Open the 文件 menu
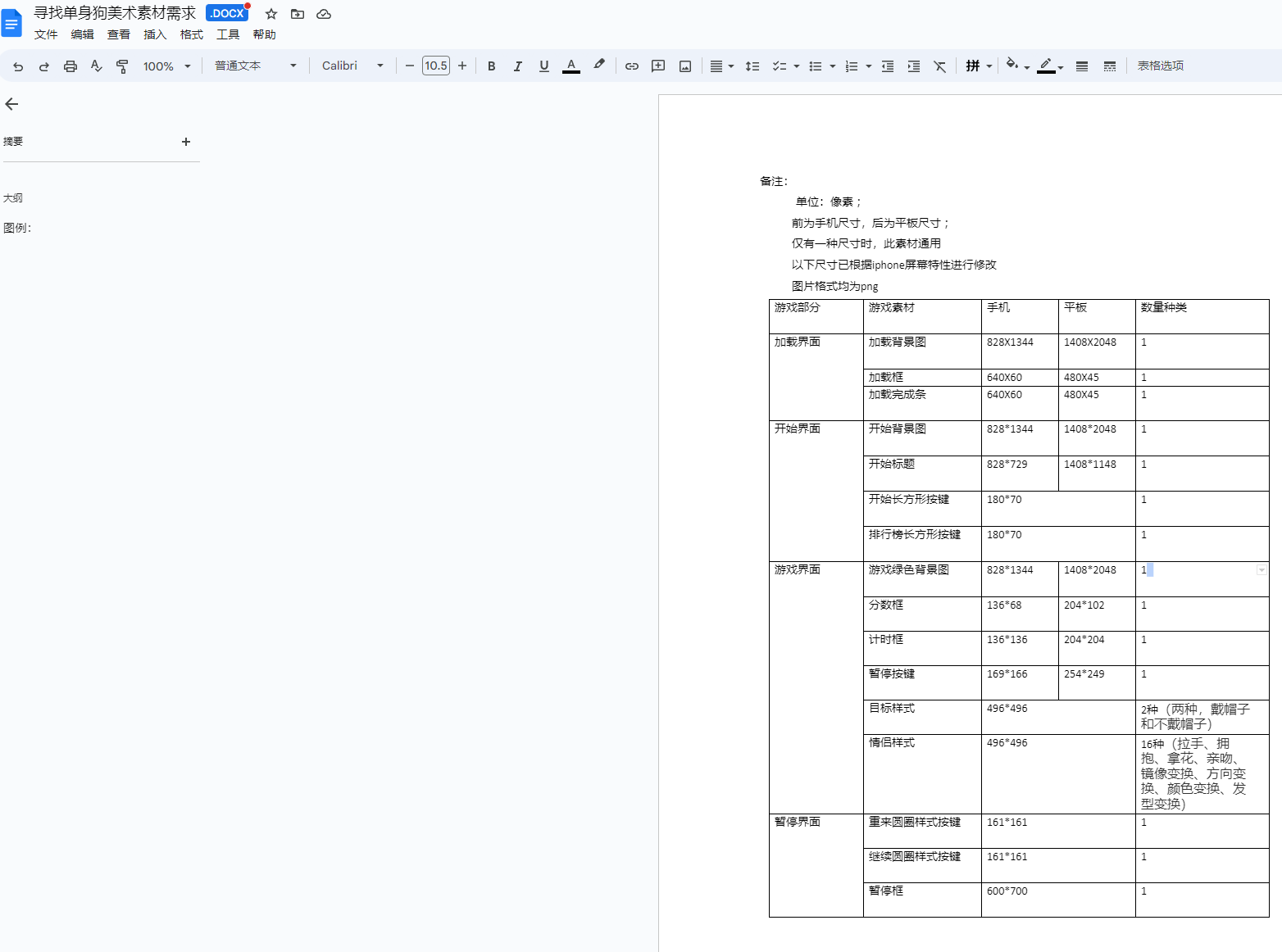1282x952 pixels. coord(46,34)
